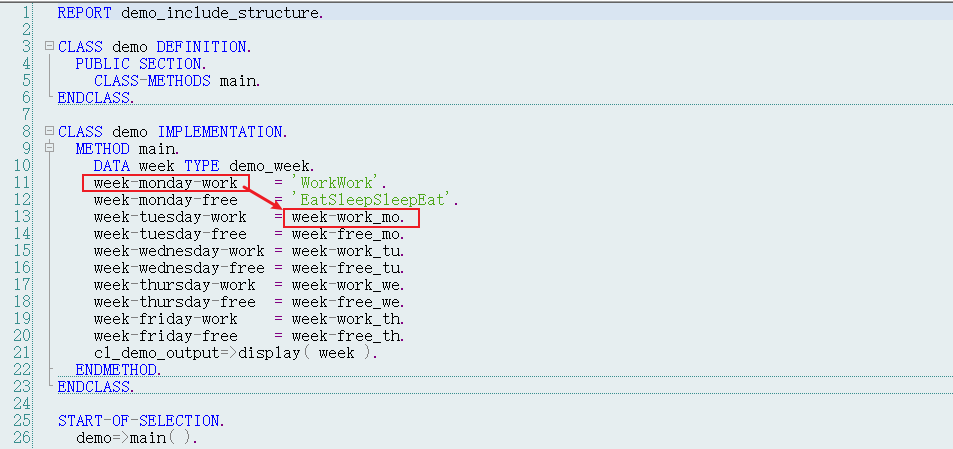This screenshot has height=449, width=953.
Task: Click line number 13 in gutter
Action: (21, 217)
